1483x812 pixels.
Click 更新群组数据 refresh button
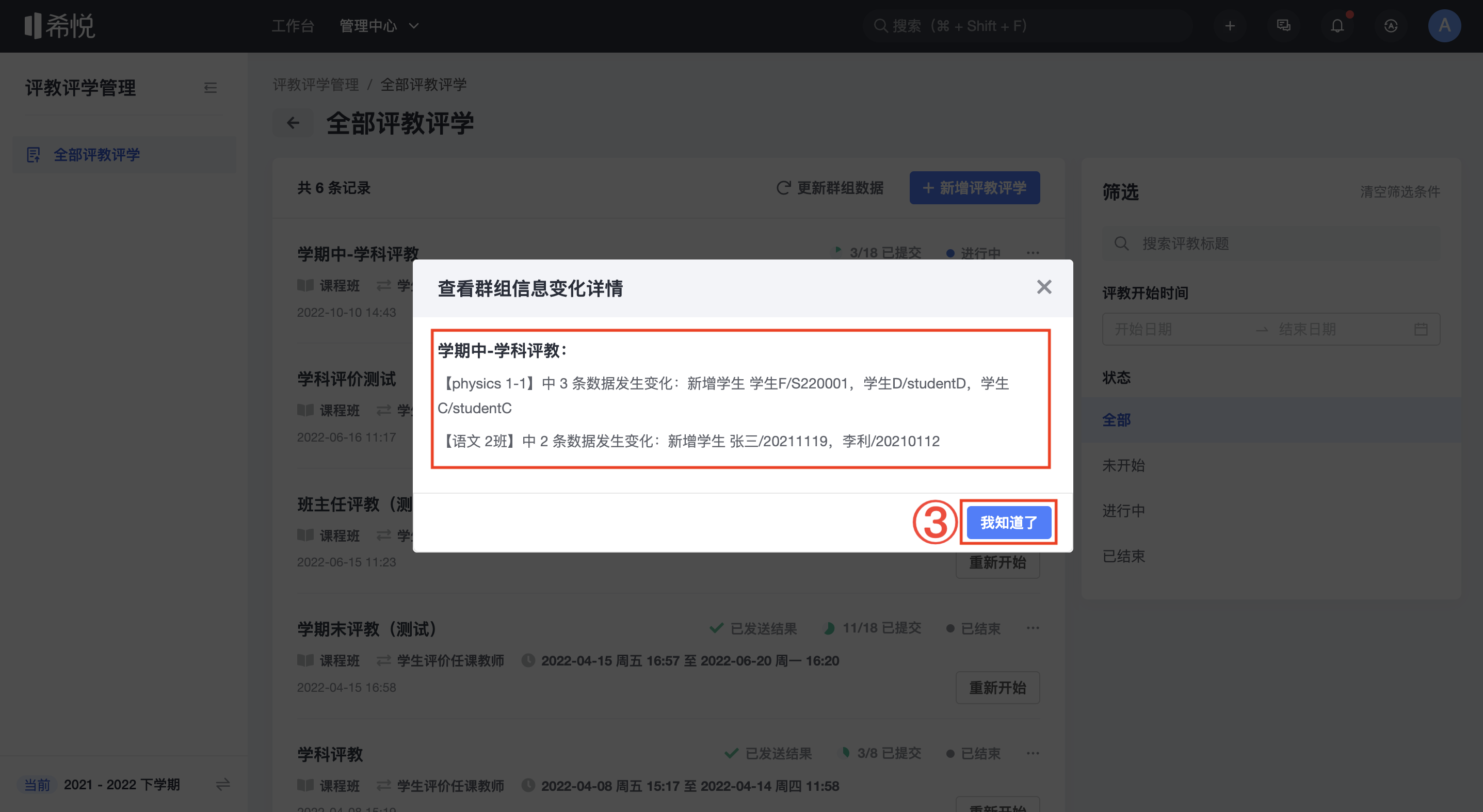pos(830,188)
